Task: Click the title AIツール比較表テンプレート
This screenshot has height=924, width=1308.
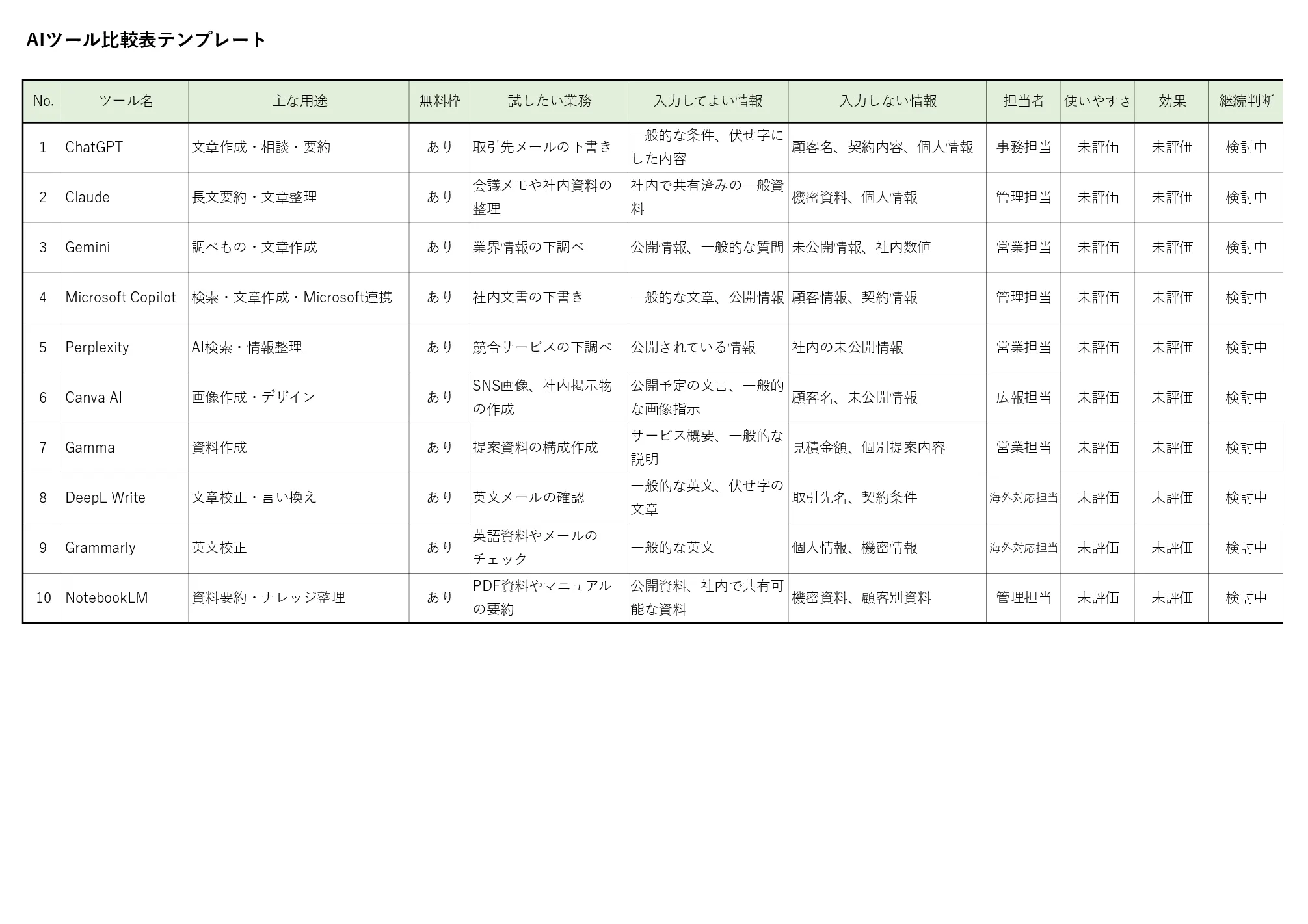Action: 146,40
